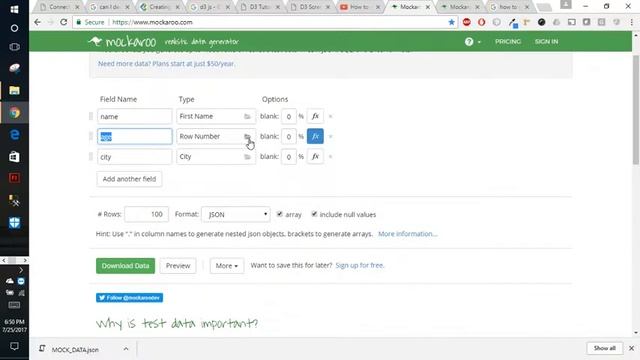Screen dimensions: 640x360
Task: Toggle include null values checkbox
Action: coord(314,214)
